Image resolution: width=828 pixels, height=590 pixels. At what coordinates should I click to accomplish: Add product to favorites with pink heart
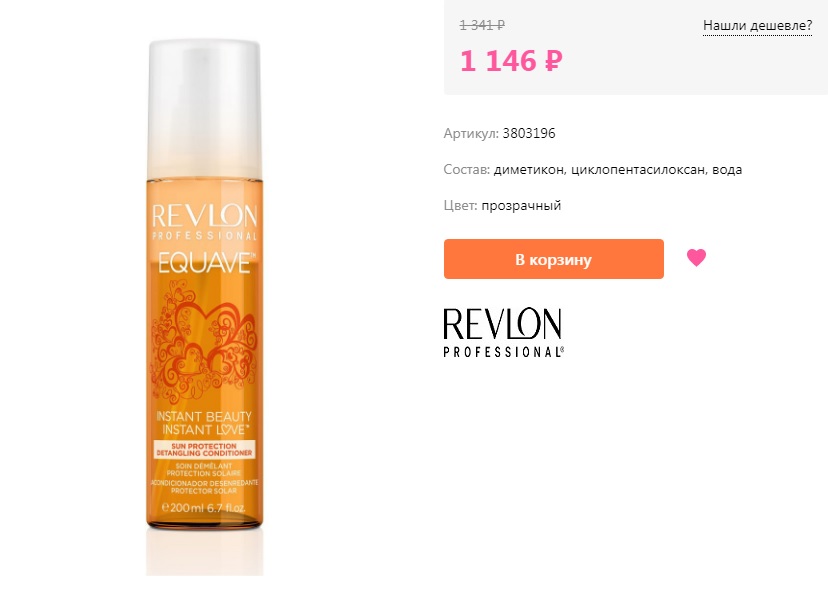point(696,258)
